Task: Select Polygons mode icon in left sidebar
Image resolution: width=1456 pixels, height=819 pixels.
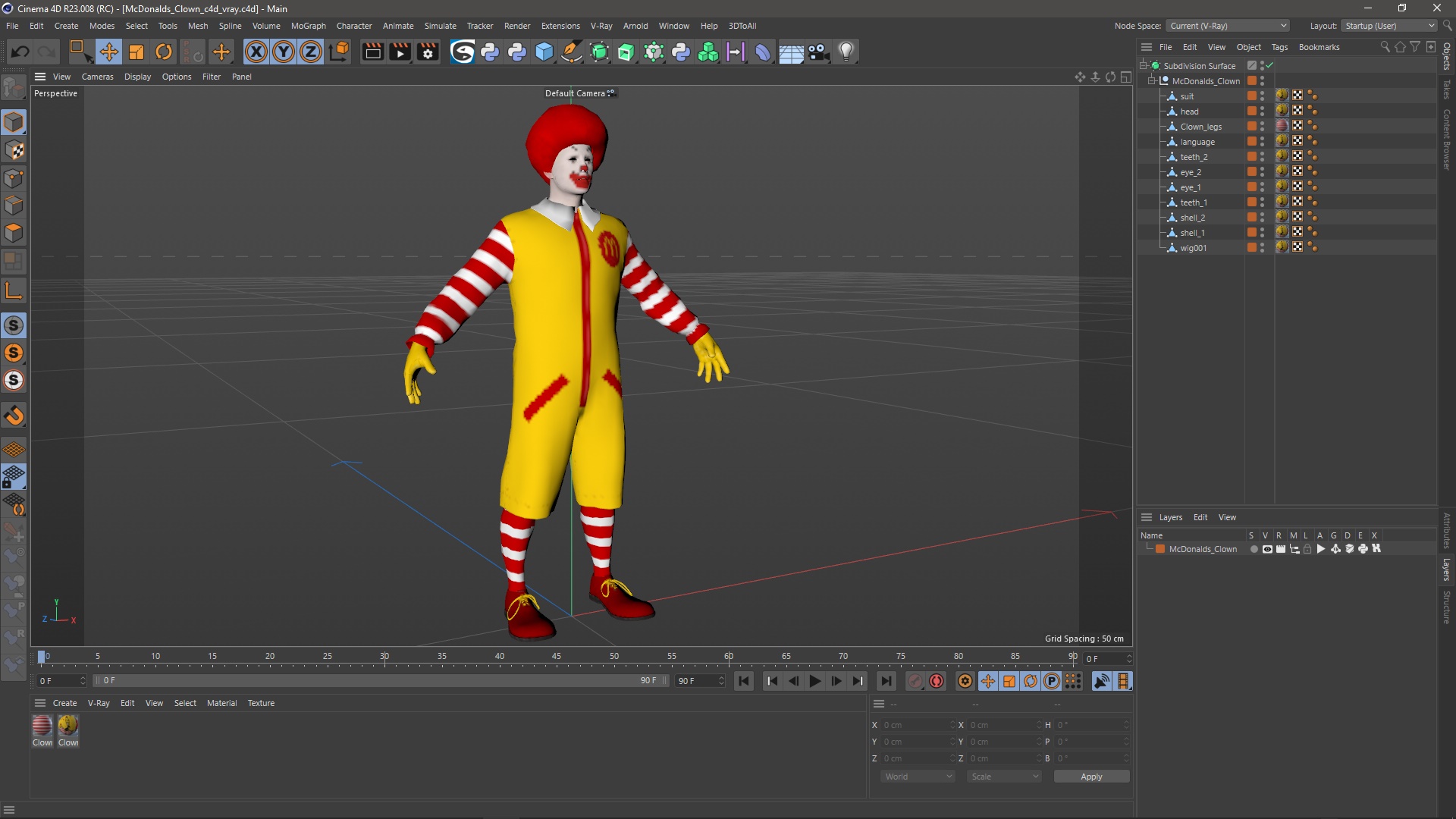Action: 14,233
